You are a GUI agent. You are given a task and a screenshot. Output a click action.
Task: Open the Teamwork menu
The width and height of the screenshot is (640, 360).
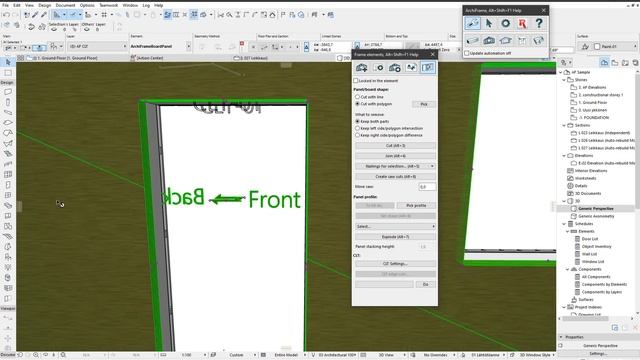[109, 5]
